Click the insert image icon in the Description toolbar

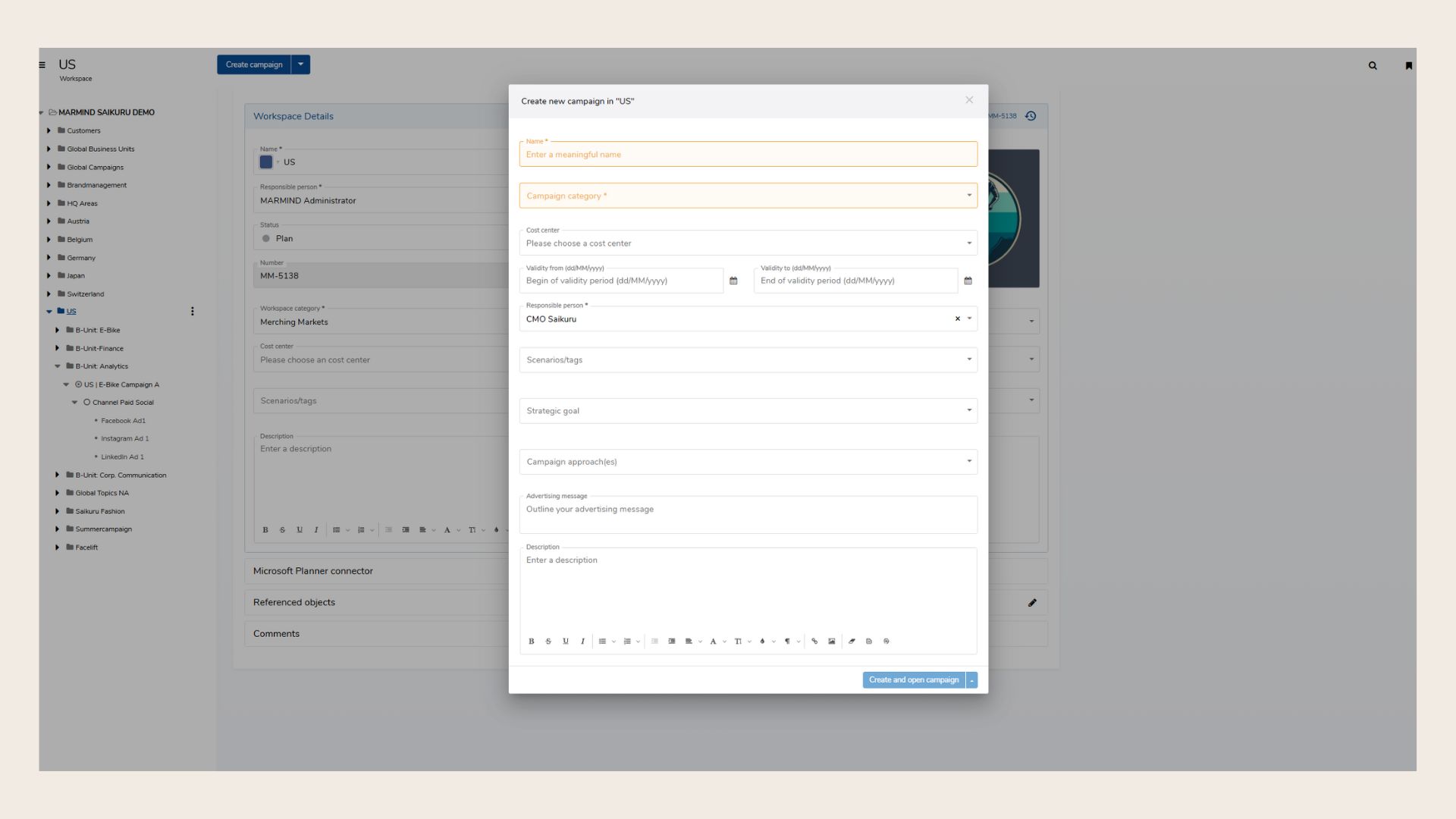click(832, 642)
